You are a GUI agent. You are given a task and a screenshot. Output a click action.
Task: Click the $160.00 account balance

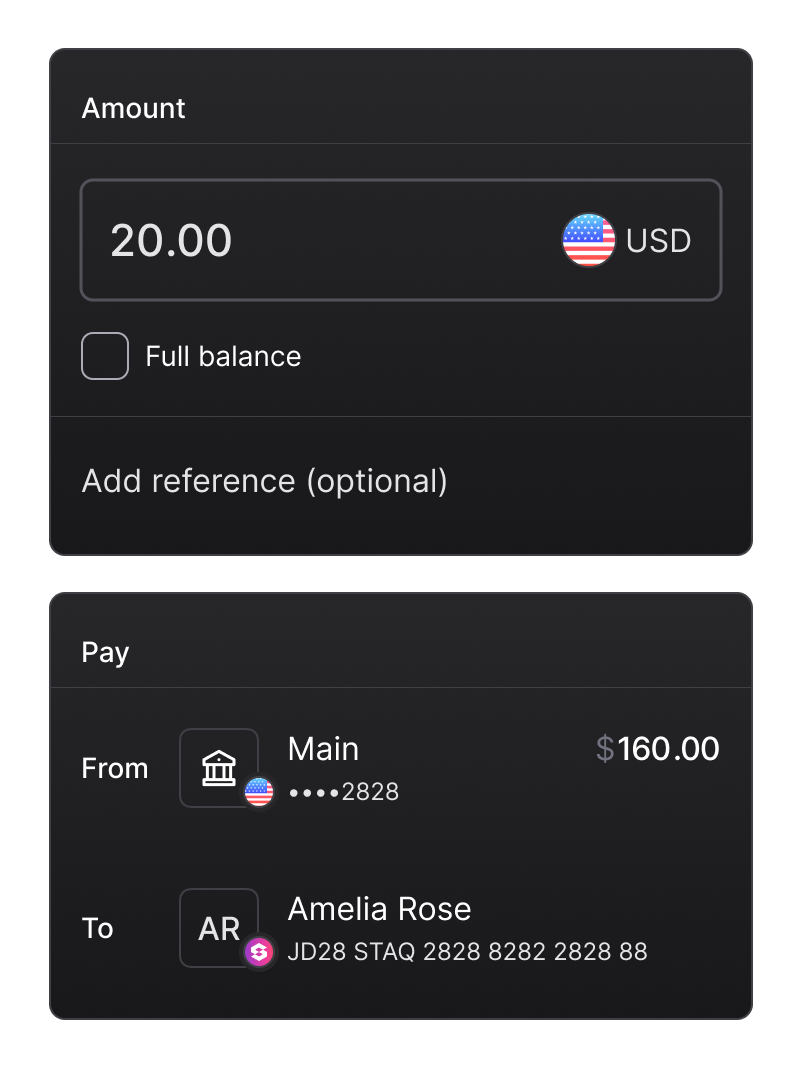click(658, 749)
